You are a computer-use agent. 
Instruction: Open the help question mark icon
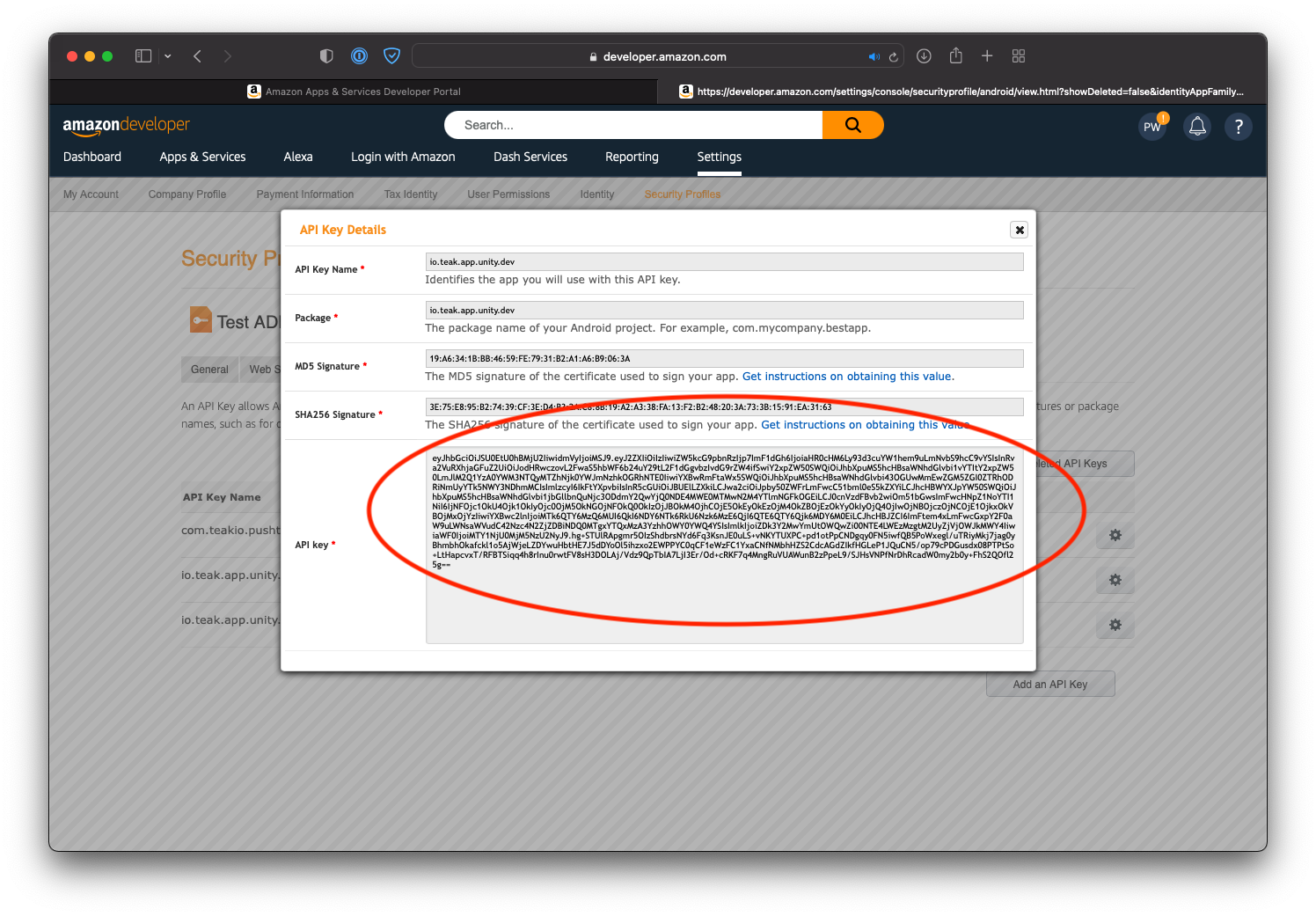point(1239,127)
